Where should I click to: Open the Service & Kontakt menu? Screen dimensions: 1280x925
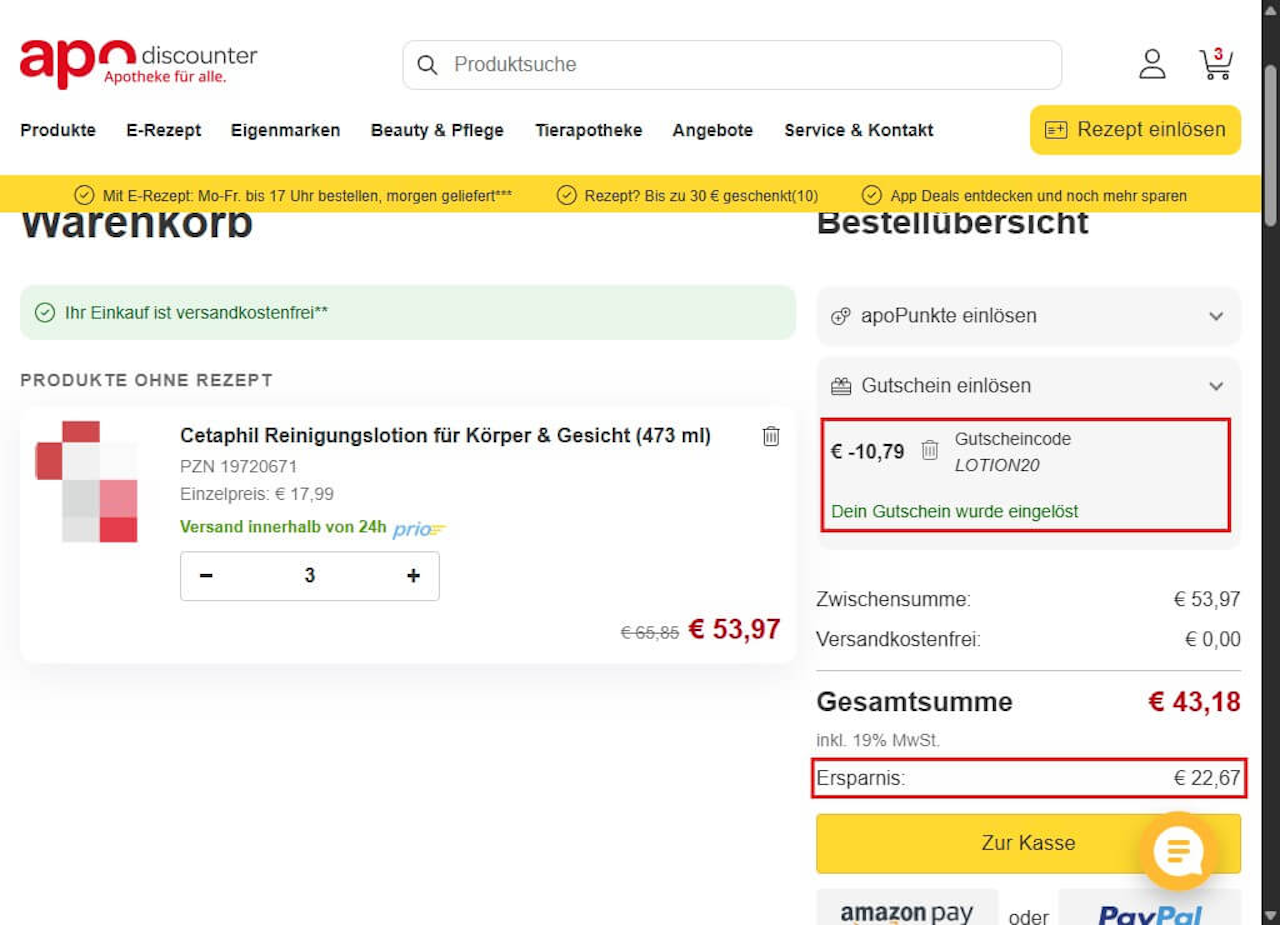pyautogui.click(x=859, y=130)
